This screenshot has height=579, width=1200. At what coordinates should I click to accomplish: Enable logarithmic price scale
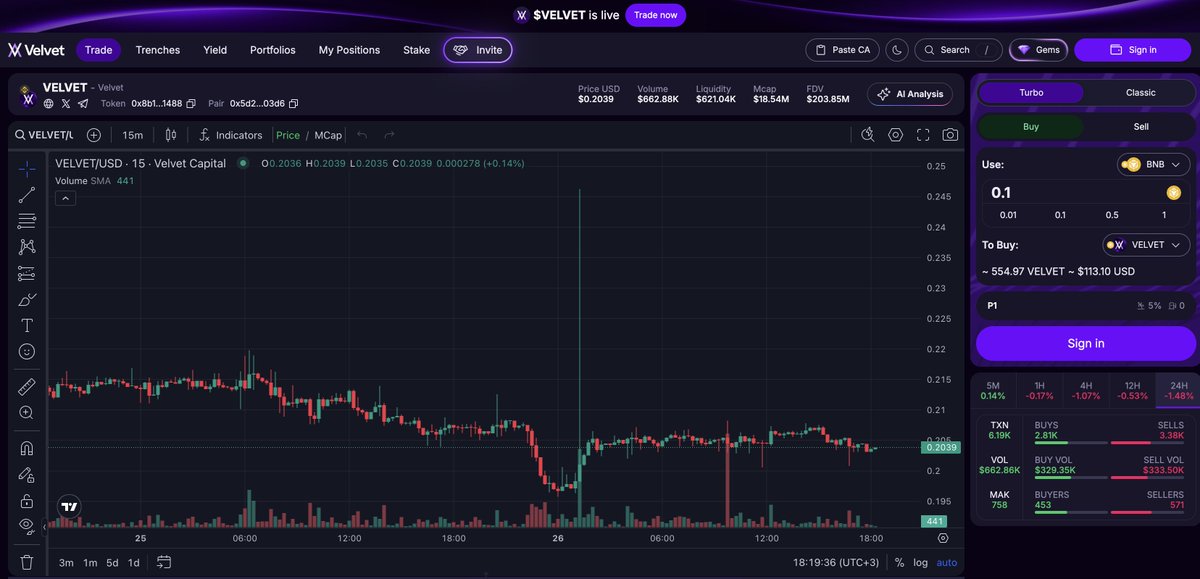tap(920, 563)
